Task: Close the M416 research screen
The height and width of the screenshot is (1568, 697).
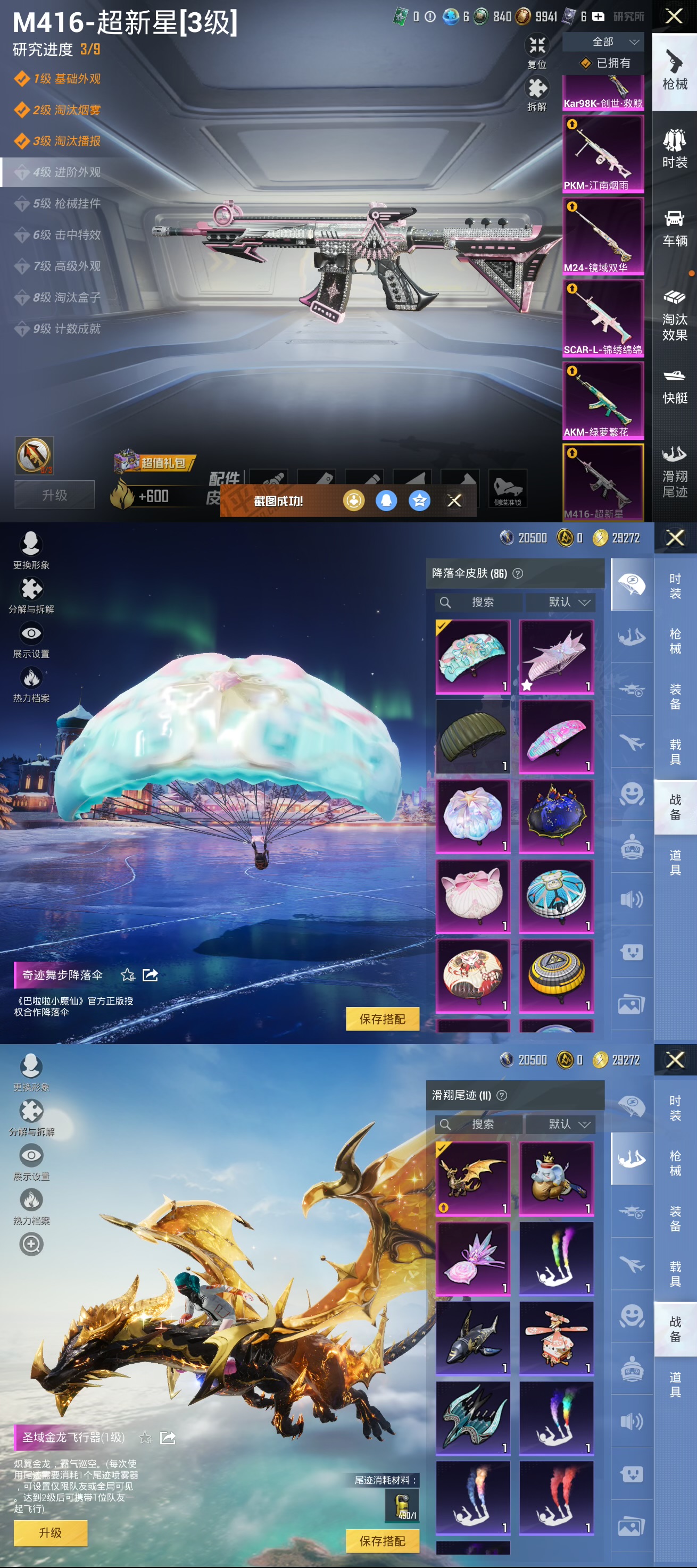Action: pos(675,16)
